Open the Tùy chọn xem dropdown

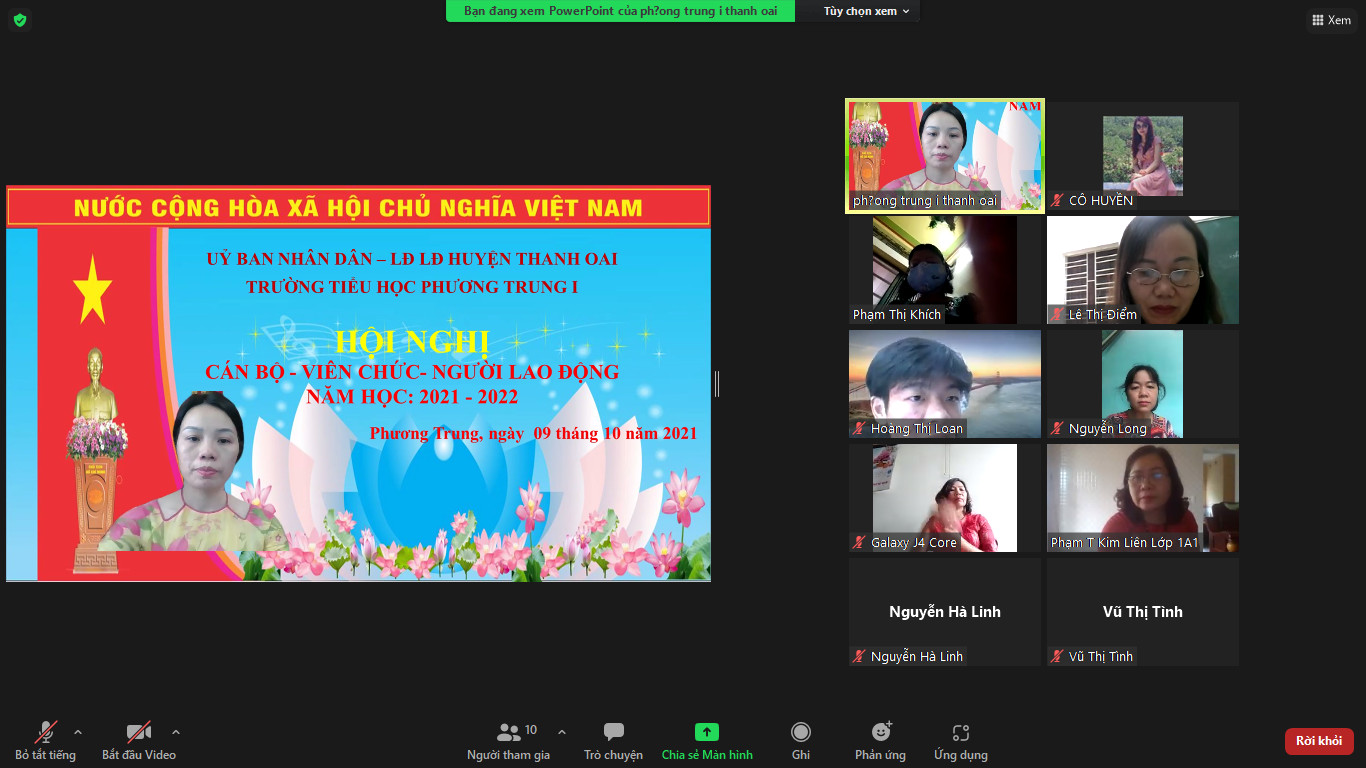866,11
